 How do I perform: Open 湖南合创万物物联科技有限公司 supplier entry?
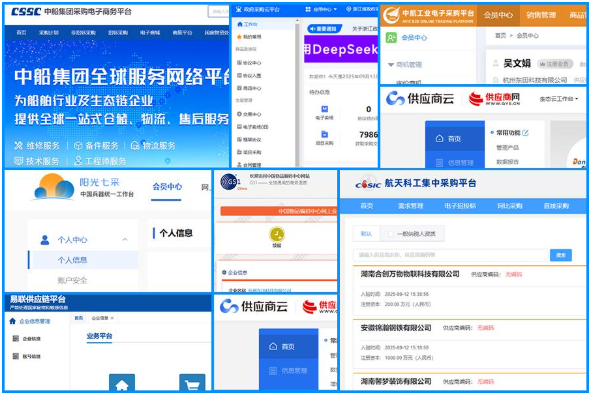click(410, 274)
